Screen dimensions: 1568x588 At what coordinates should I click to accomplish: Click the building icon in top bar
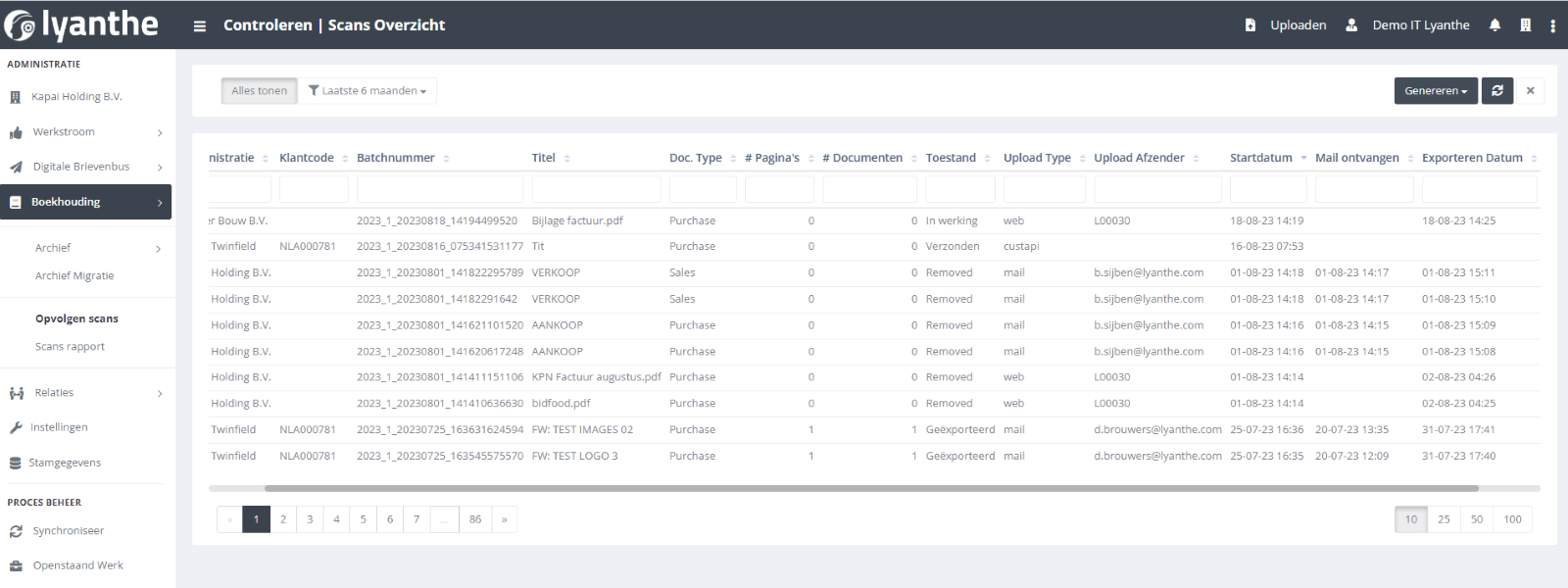pos(1525,25)
